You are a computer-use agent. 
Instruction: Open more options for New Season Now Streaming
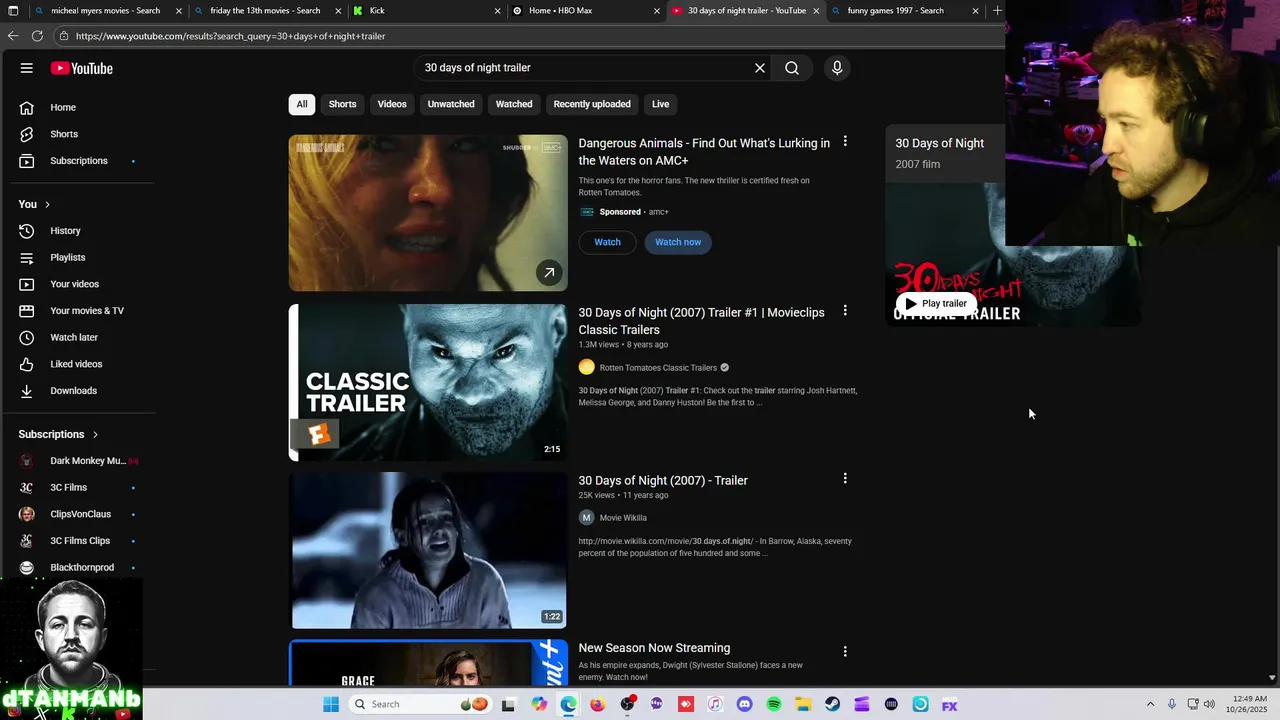(845, 652)
